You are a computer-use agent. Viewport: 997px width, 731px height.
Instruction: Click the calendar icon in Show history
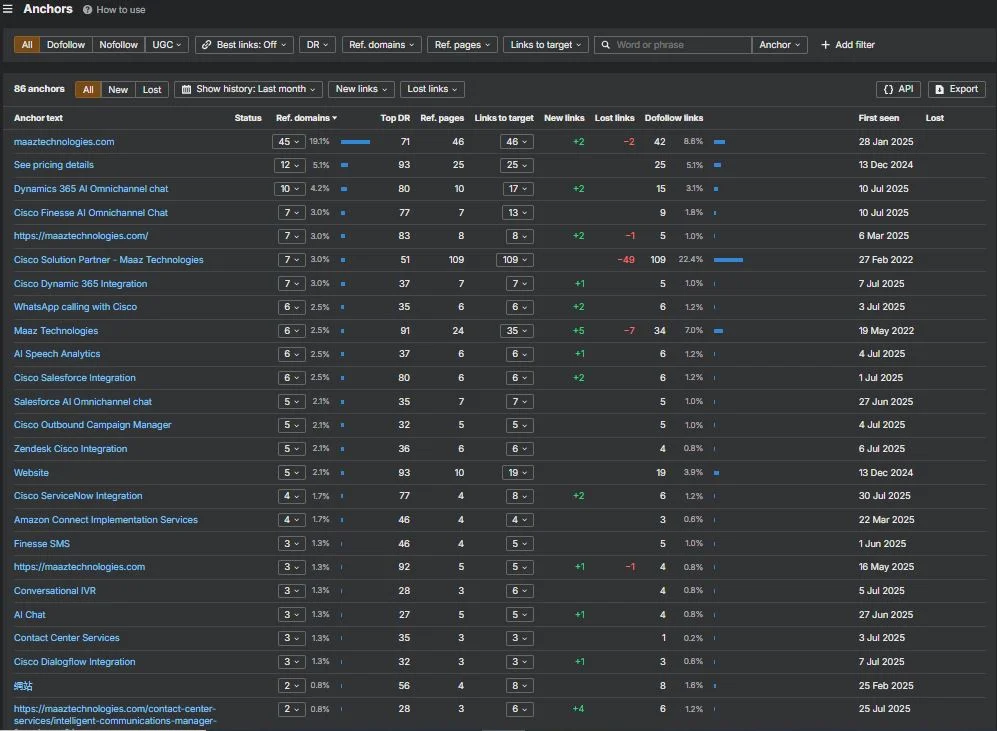[x=186, y=89]
